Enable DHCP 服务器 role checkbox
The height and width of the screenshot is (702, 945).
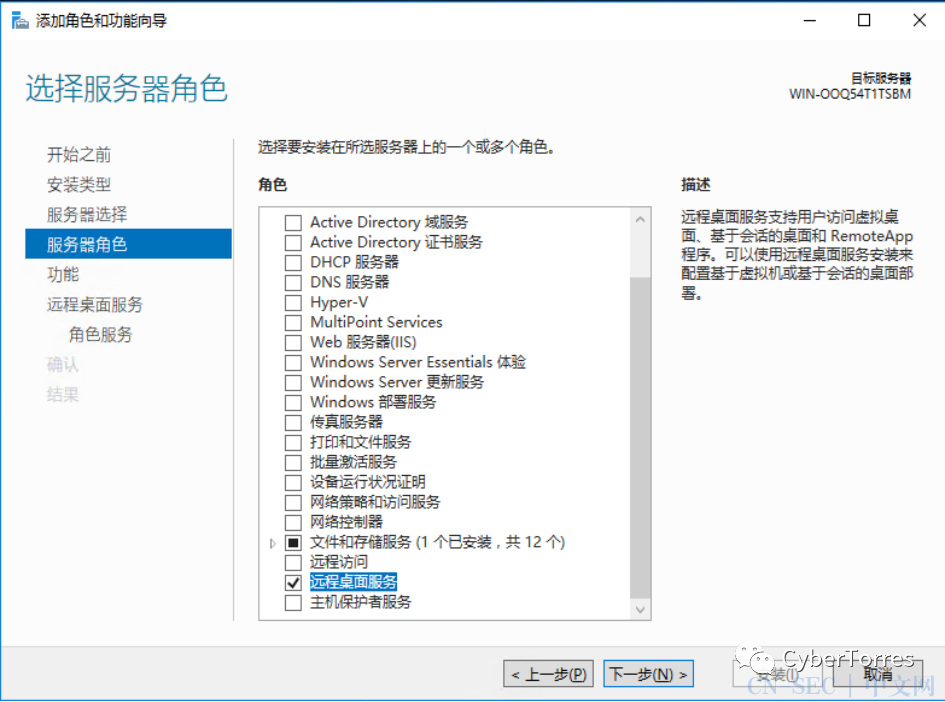pyautogui.click(x=294, y=263)
